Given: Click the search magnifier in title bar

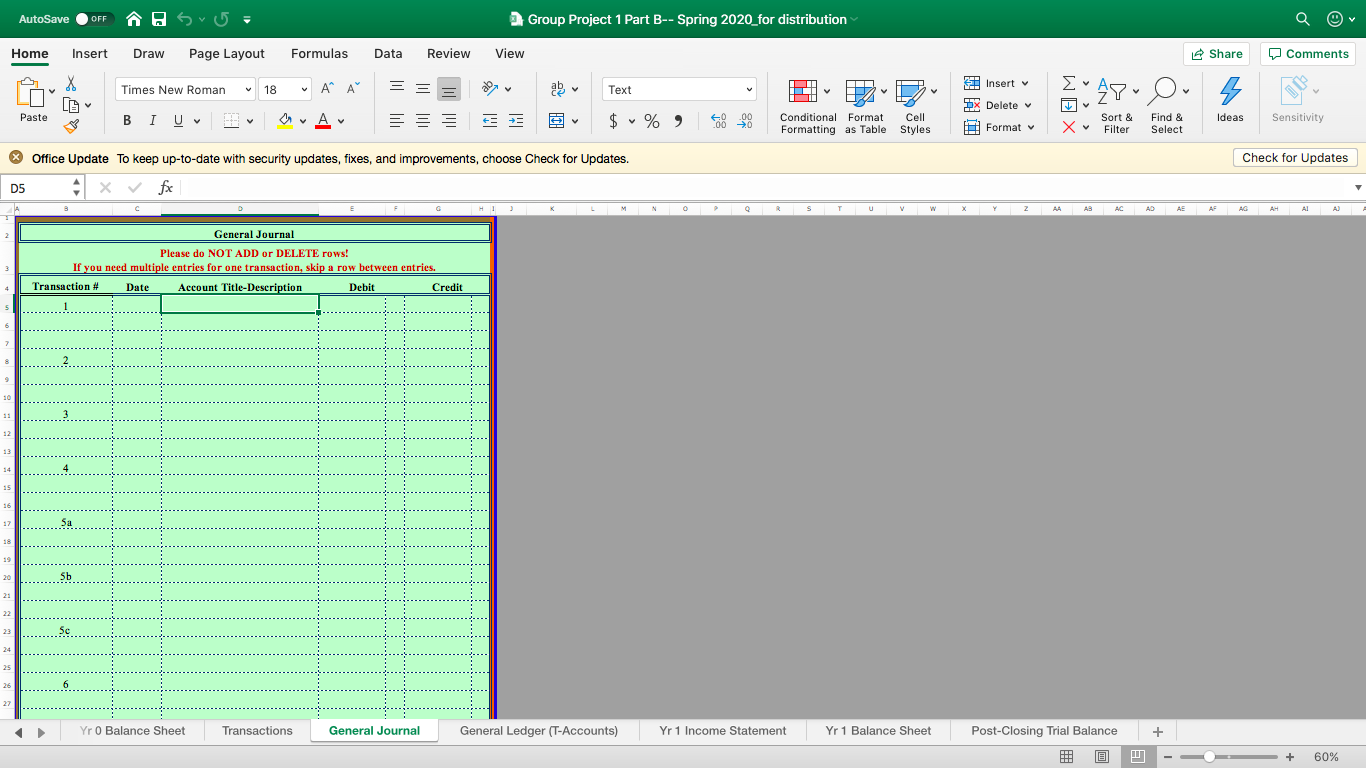Looking at the screenshot, I should pos(1302,19).
